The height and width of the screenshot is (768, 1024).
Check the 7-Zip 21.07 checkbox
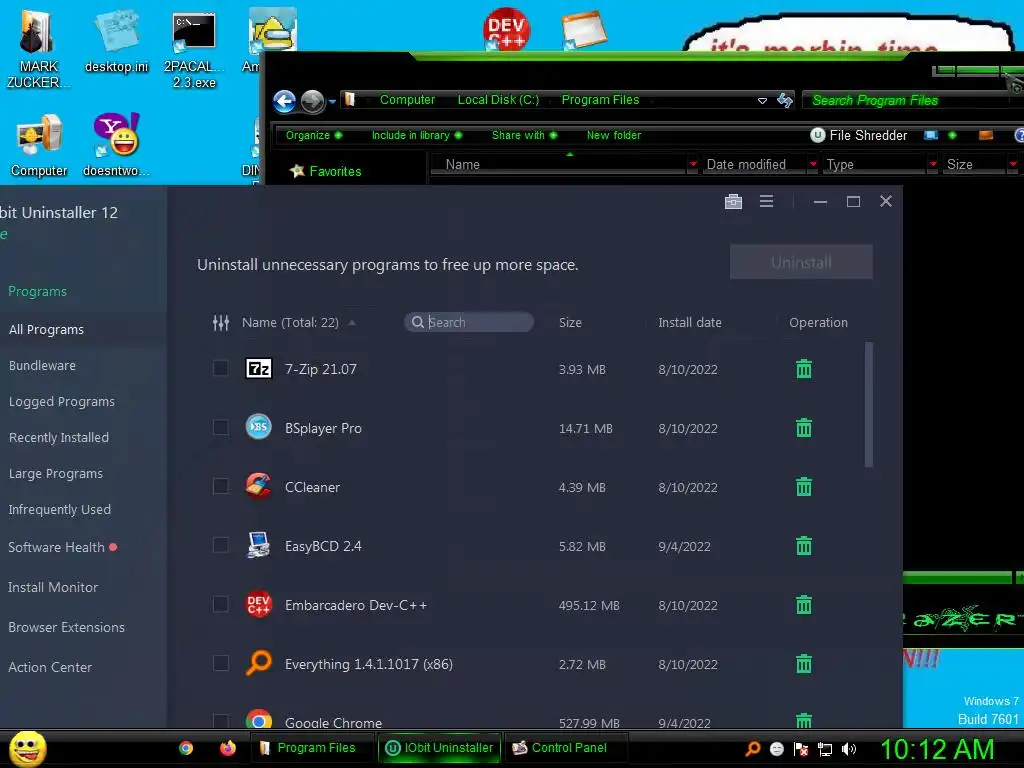pyautogui.click(x=221, y=368)
